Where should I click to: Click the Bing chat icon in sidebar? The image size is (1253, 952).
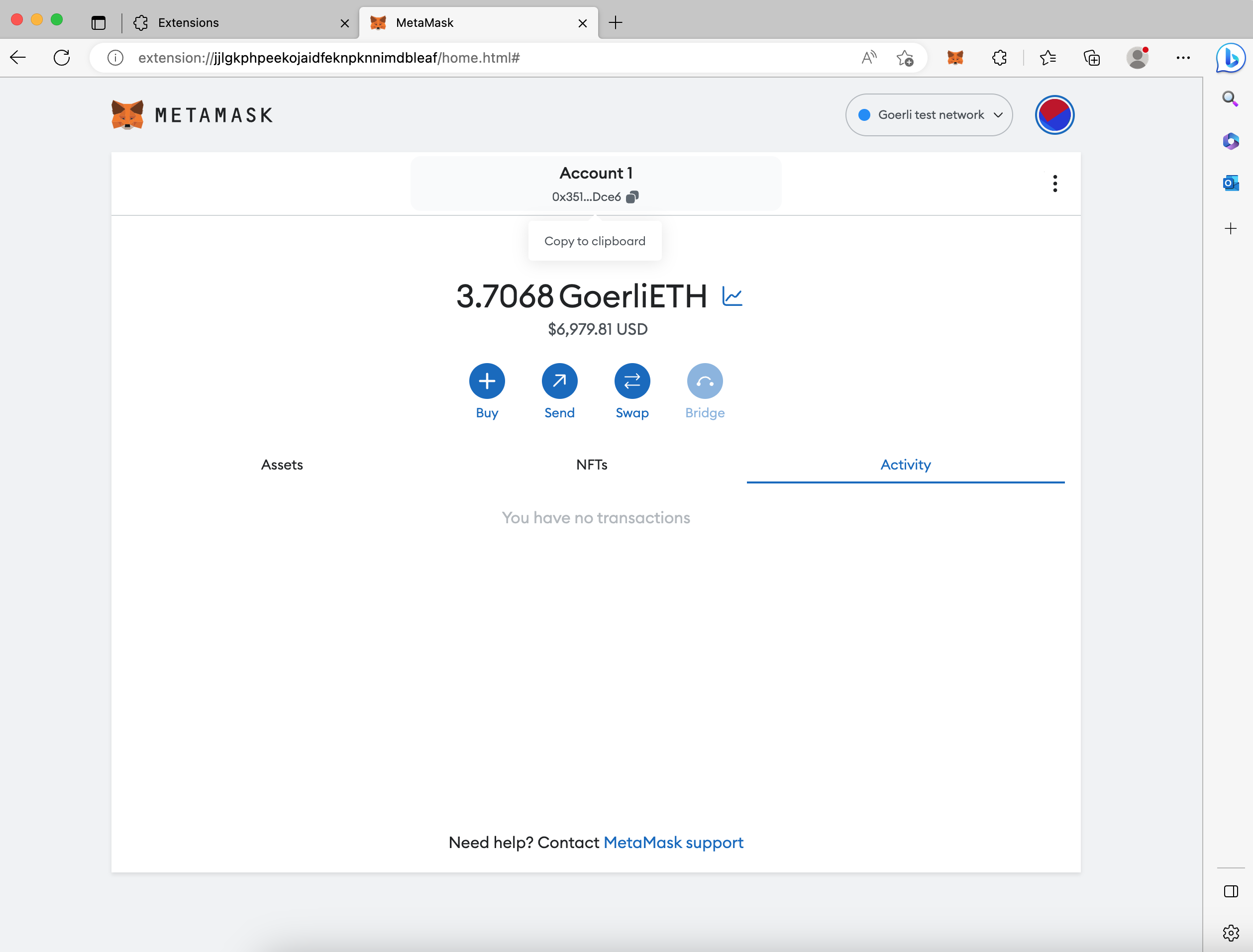pos(1230,57)
